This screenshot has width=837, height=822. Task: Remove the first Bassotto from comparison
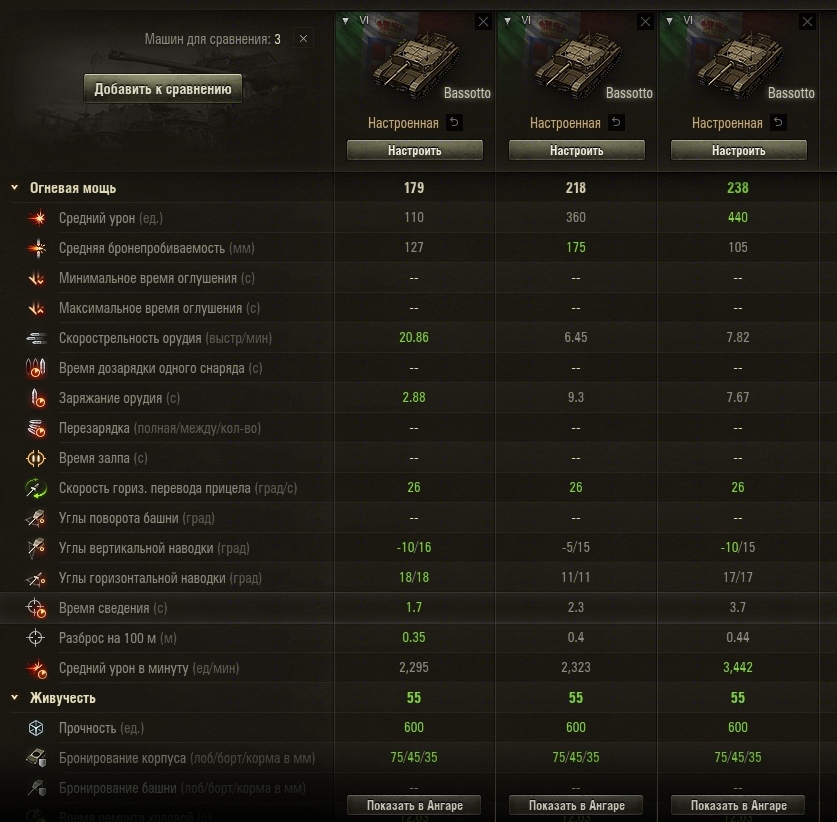coord(483,22)
